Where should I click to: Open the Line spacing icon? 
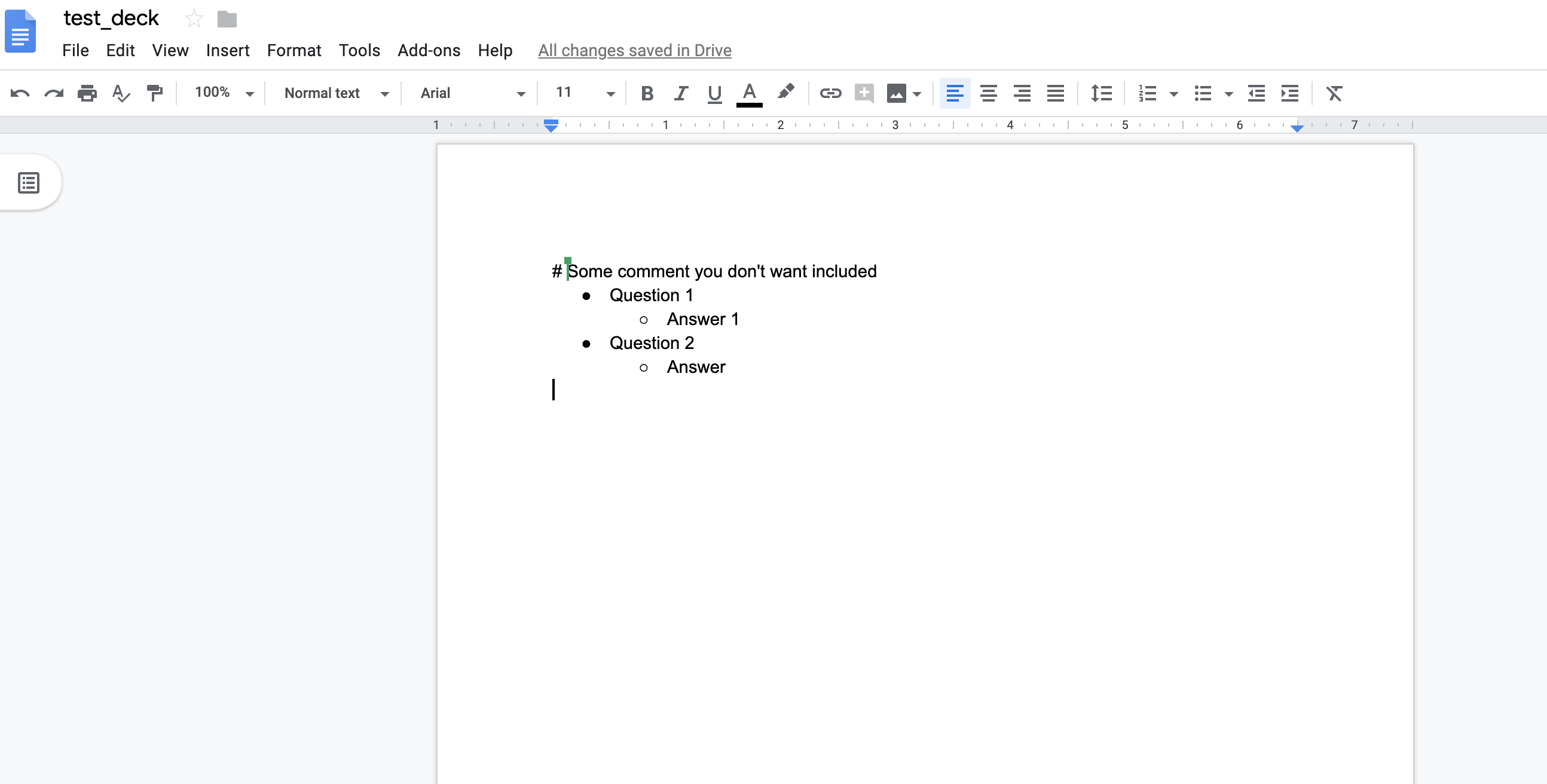point(1101,93)
